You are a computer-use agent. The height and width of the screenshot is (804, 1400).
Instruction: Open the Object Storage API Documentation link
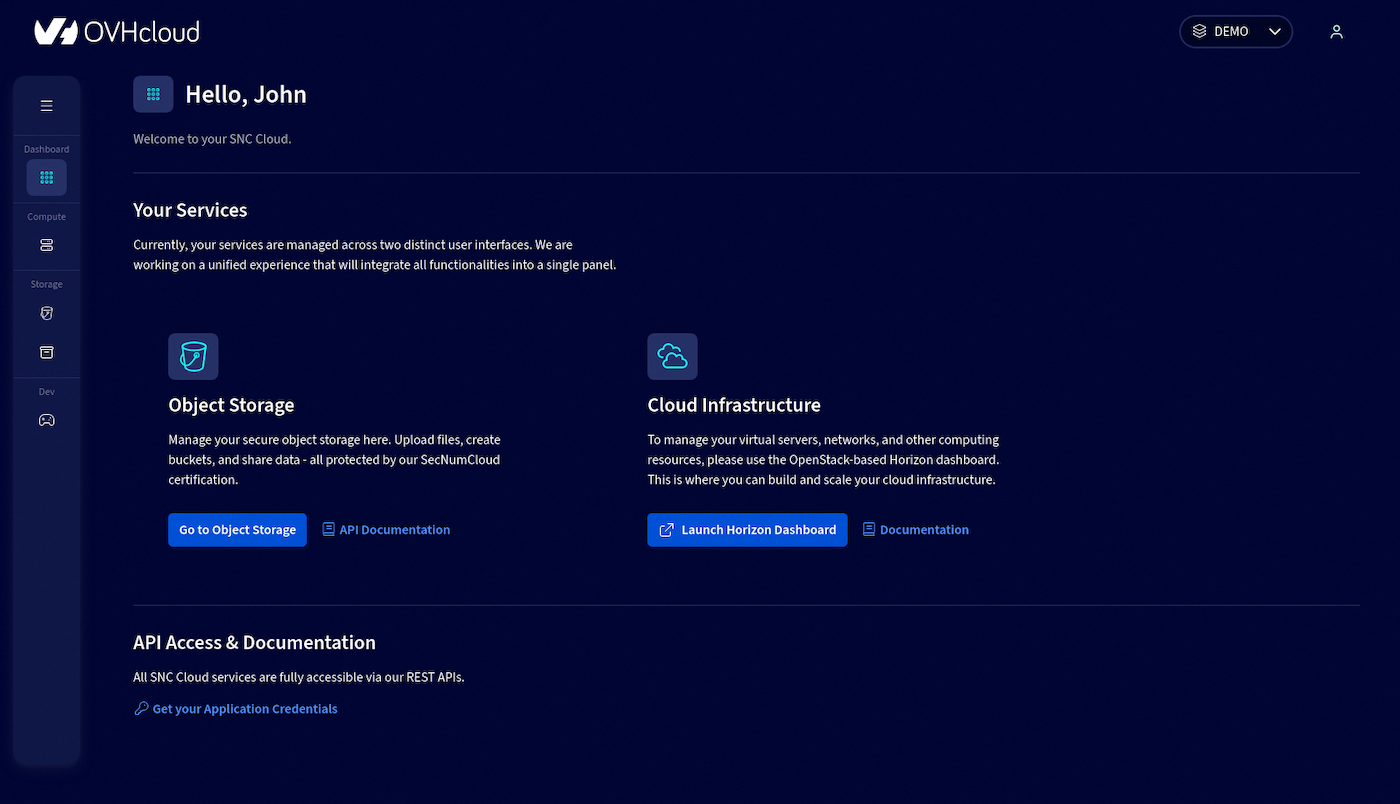pos(386,530)
